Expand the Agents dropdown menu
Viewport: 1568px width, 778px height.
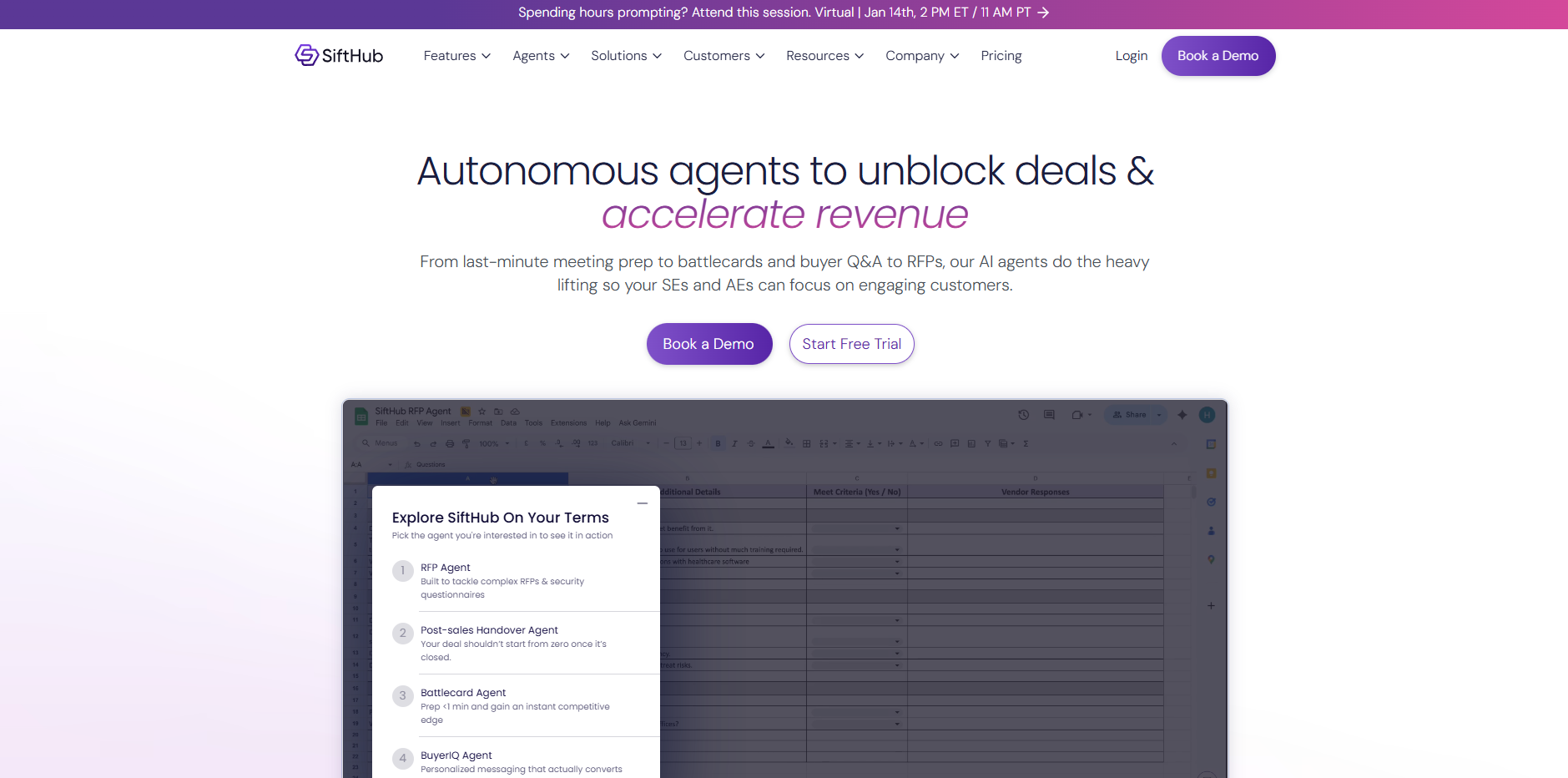point(541,56)
